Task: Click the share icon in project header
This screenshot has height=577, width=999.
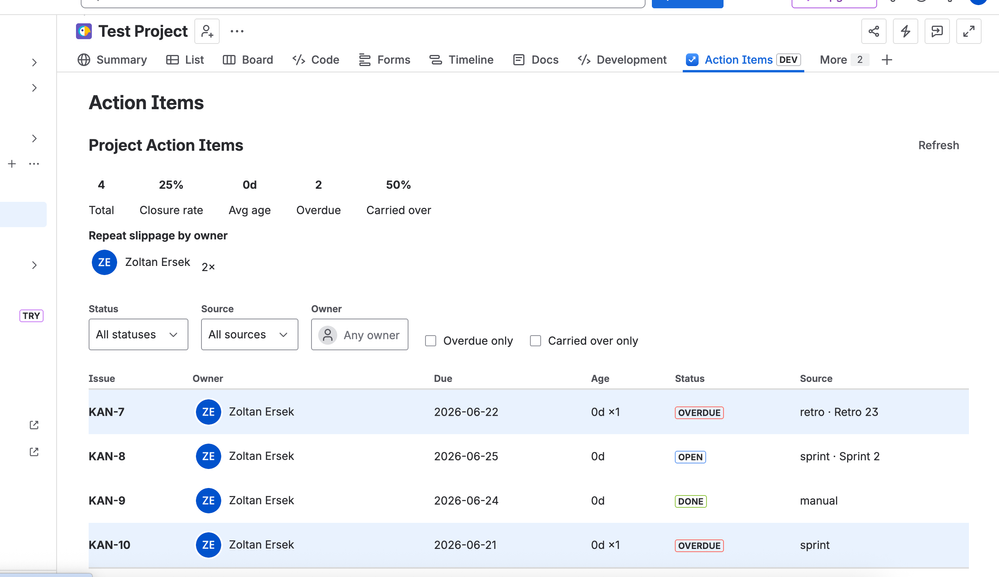Action: [x=873, y=31]
